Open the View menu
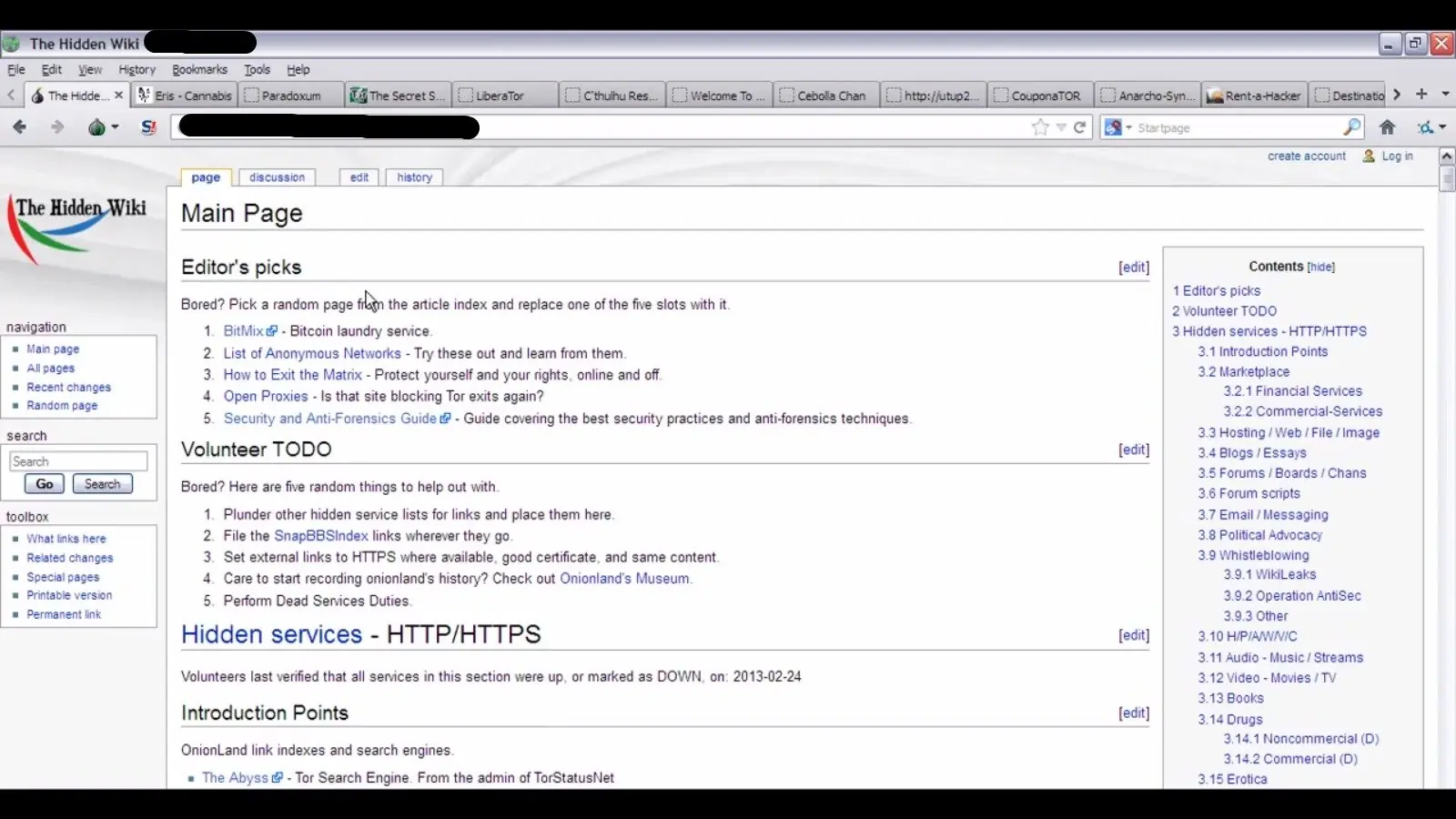The image size is (1456, 819). click(89, 69)
